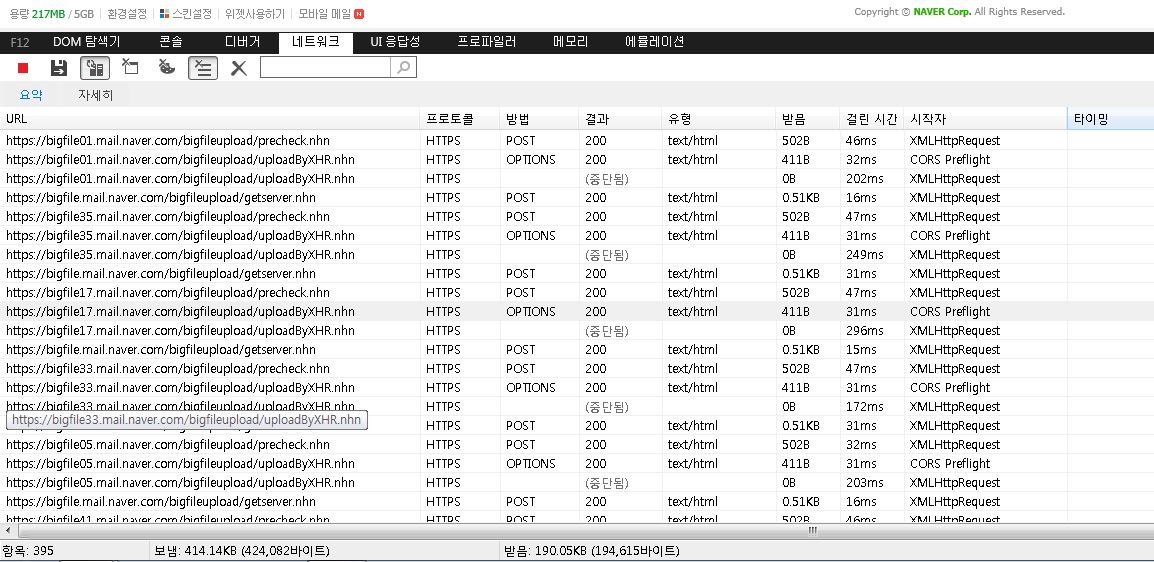Select the bigfile01 precheck.nhn request row
The image size is (1154, 562).
[577, 140]
